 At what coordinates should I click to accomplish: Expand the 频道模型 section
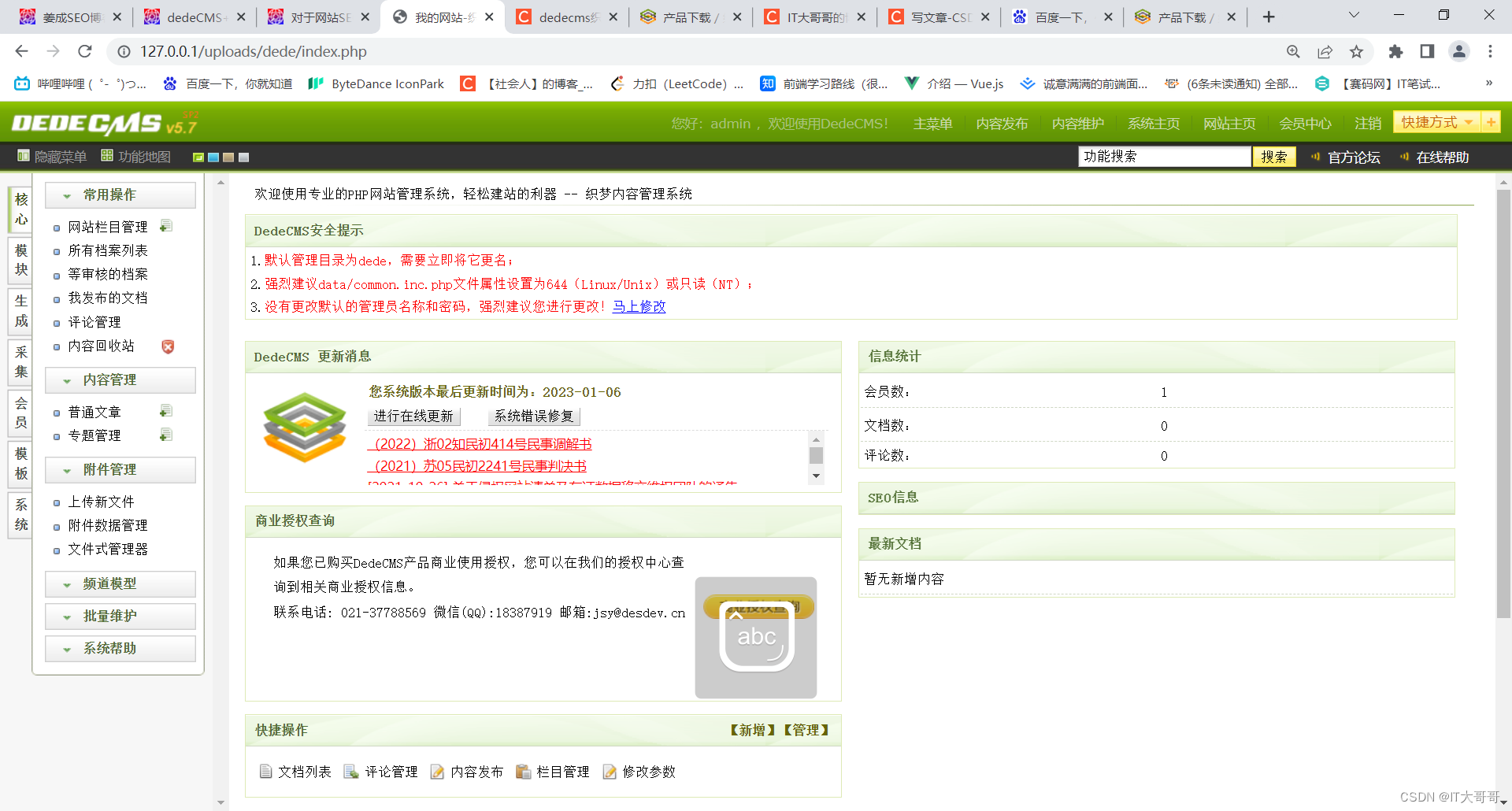(x=120, y=583)
